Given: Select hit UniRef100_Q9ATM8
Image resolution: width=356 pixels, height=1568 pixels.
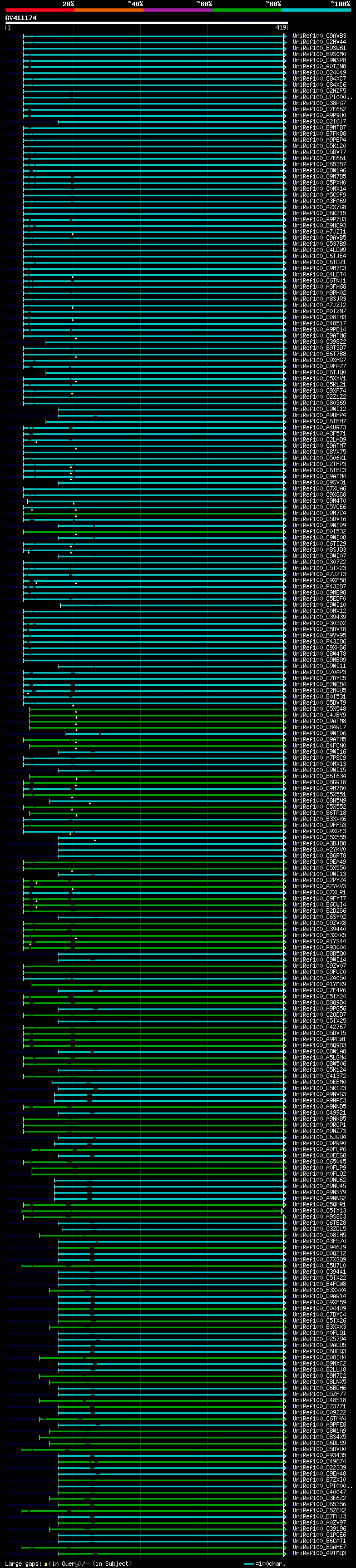Looking at the screenshot, I should [319, 721].
